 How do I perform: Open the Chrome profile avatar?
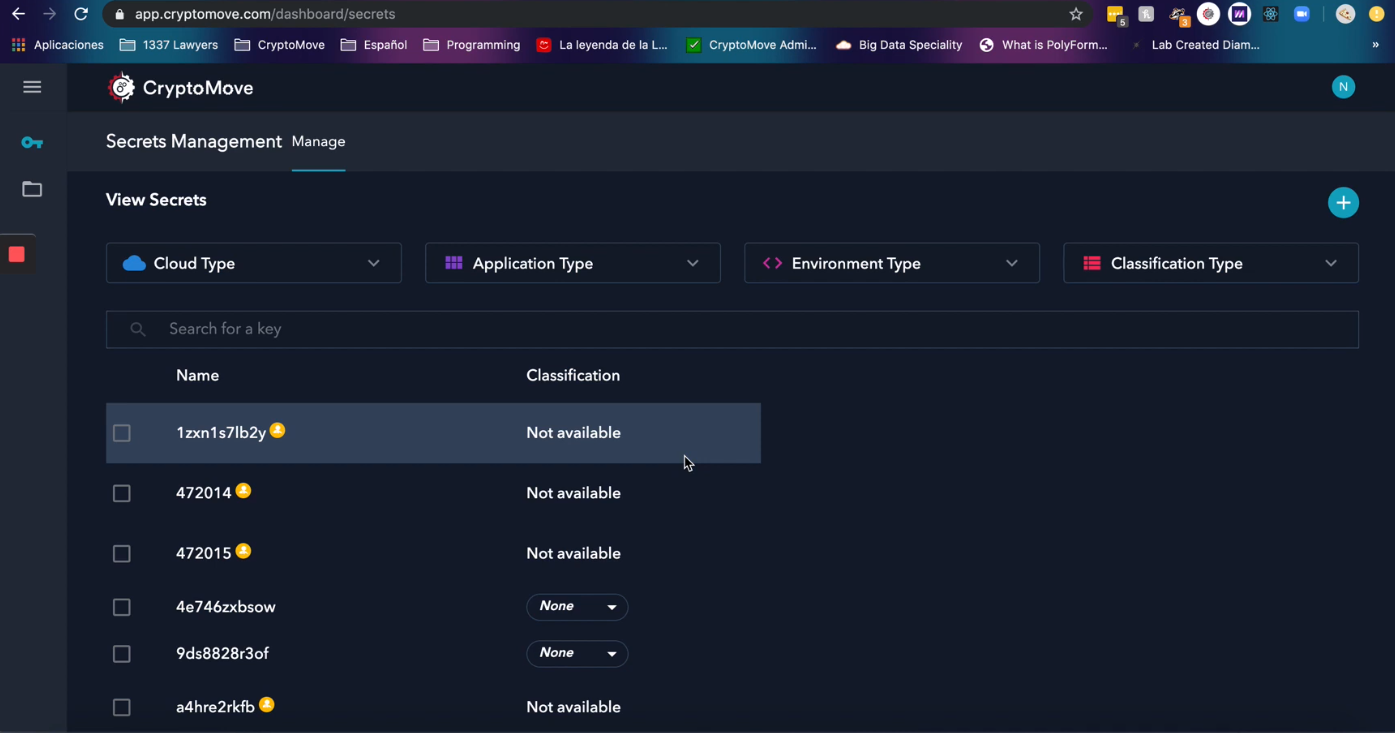pos(1345,14)
